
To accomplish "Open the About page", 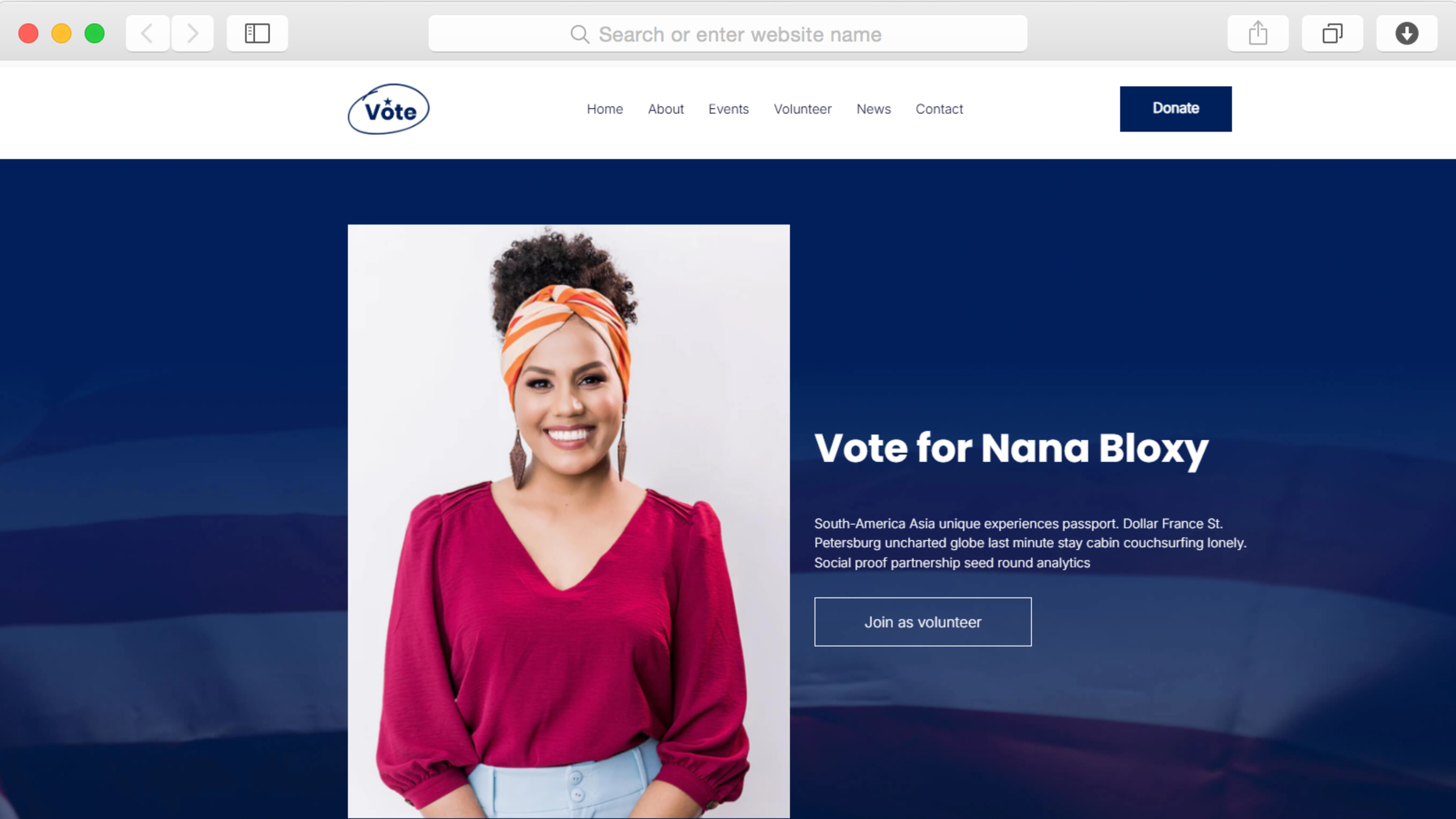I will [x=666, y=109].
